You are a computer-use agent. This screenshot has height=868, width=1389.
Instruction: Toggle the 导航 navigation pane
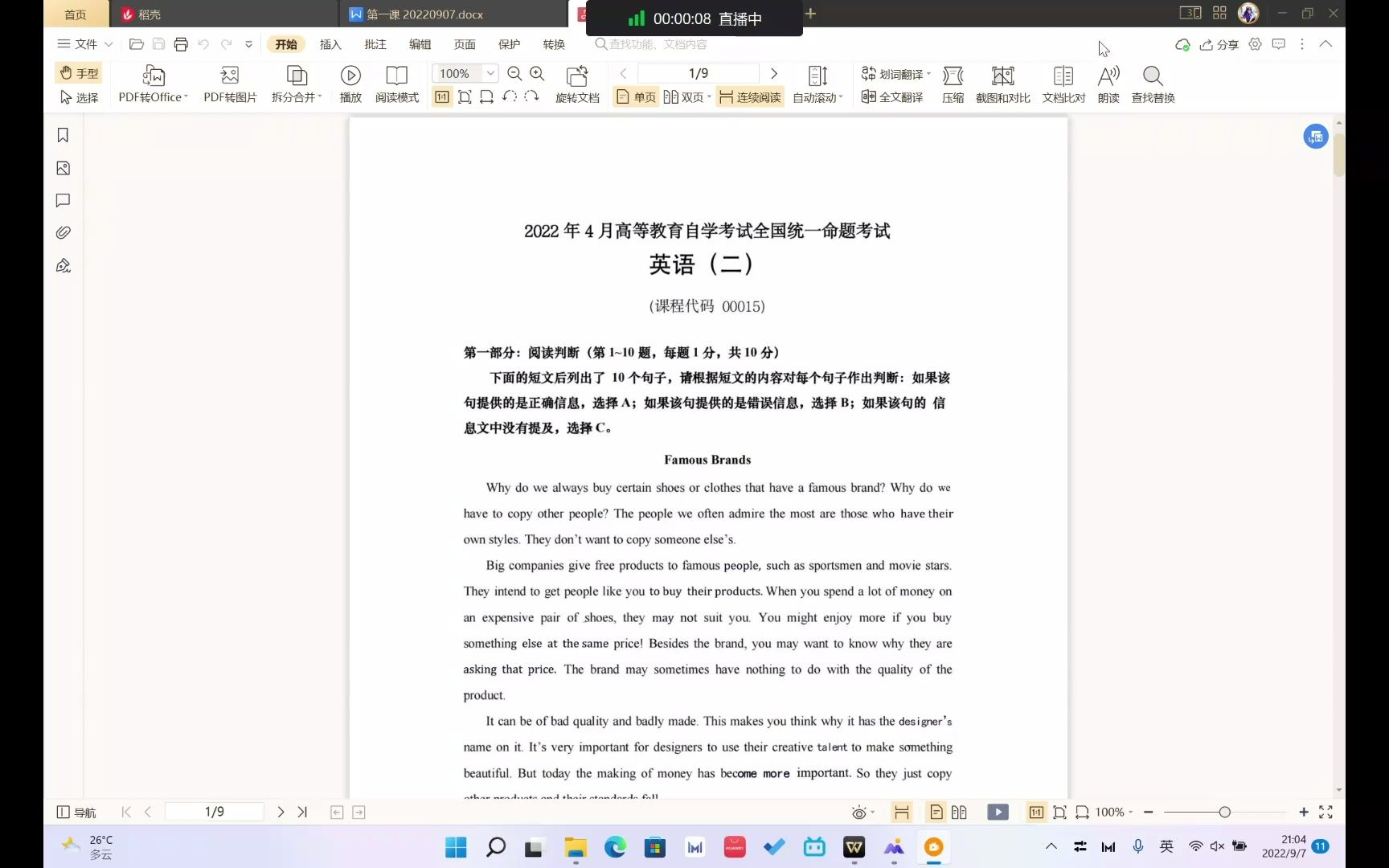(x=76, y=813)
